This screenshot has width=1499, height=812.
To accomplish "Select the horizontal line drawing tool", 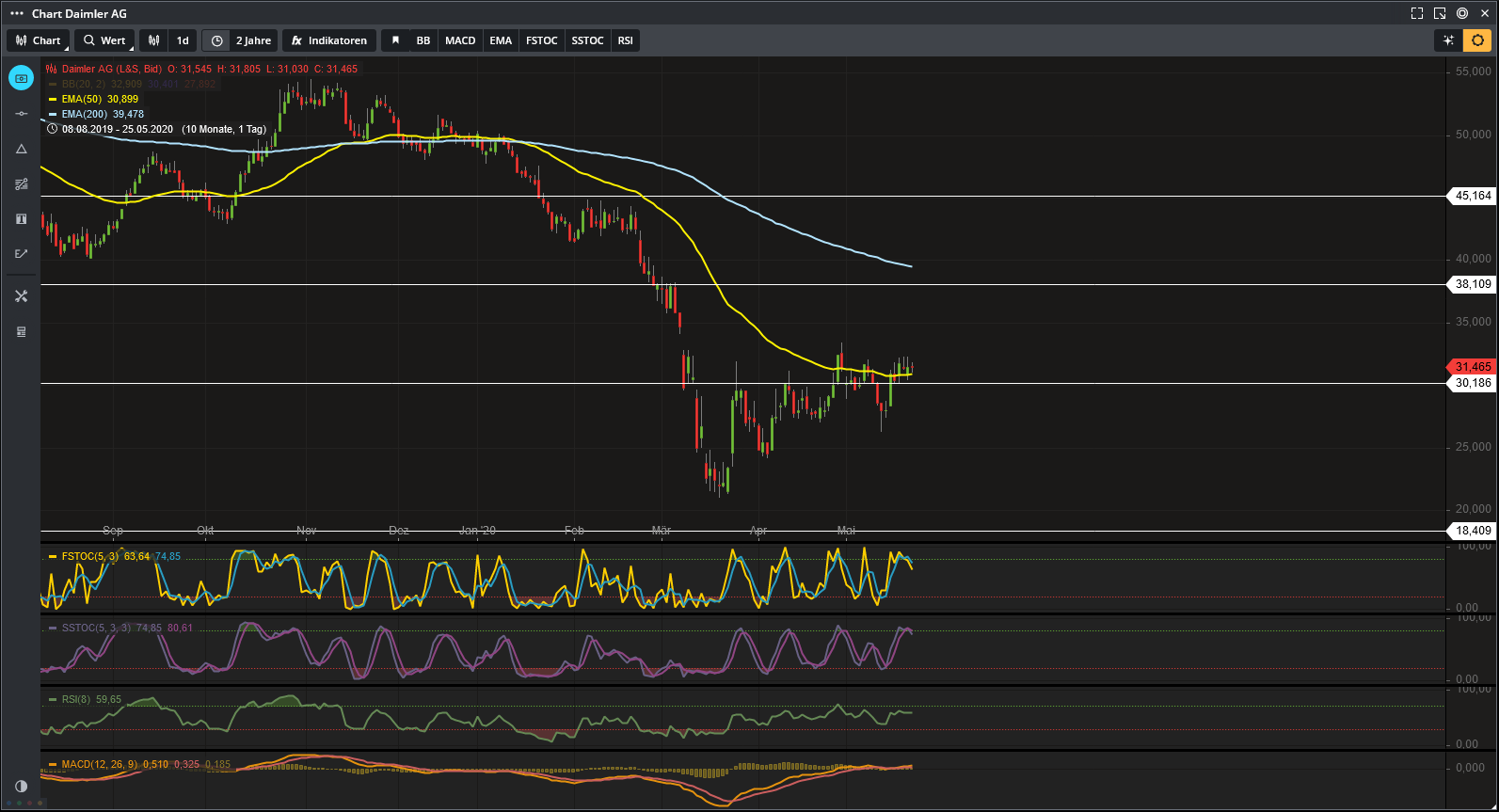I will (21, 113).
